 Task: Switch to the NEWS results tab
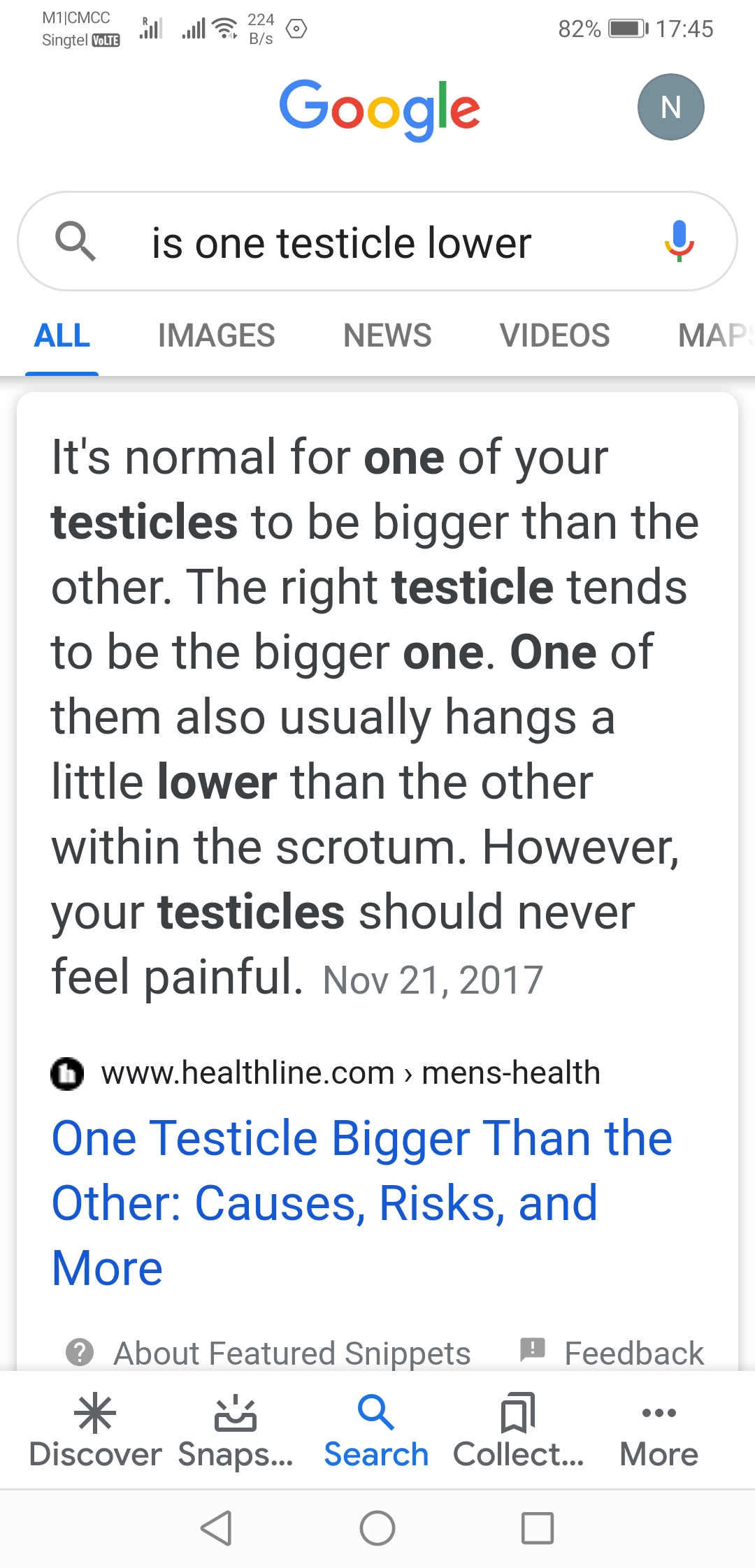pyautogui.click(x=387, y=335)
